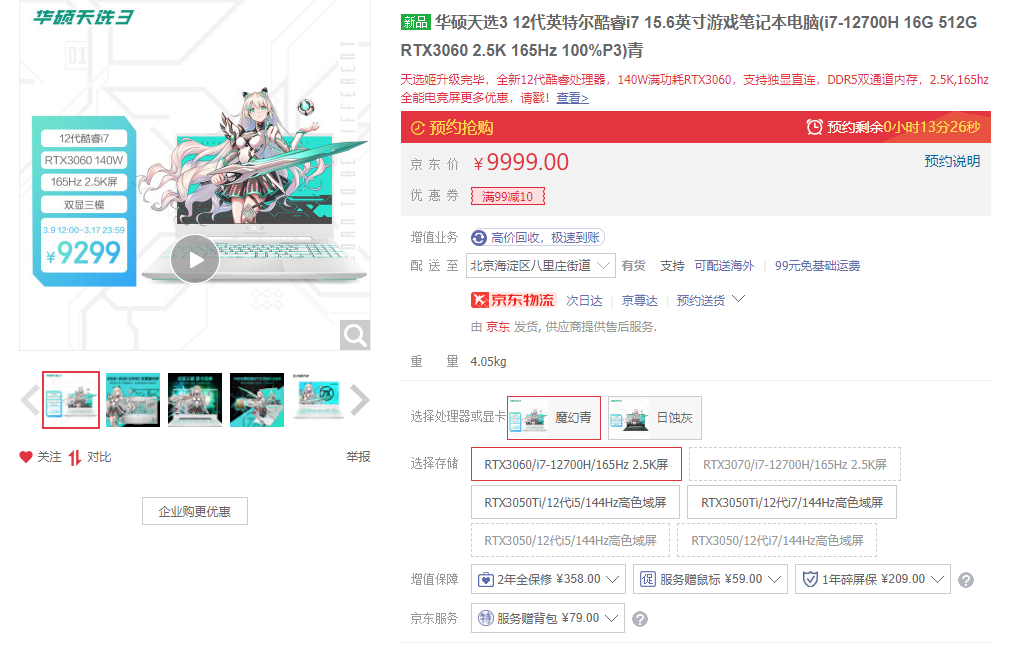This screenshot has height=648, width=1010.
Task: Play the product video on main image
Action: click(x=193, y=261)
